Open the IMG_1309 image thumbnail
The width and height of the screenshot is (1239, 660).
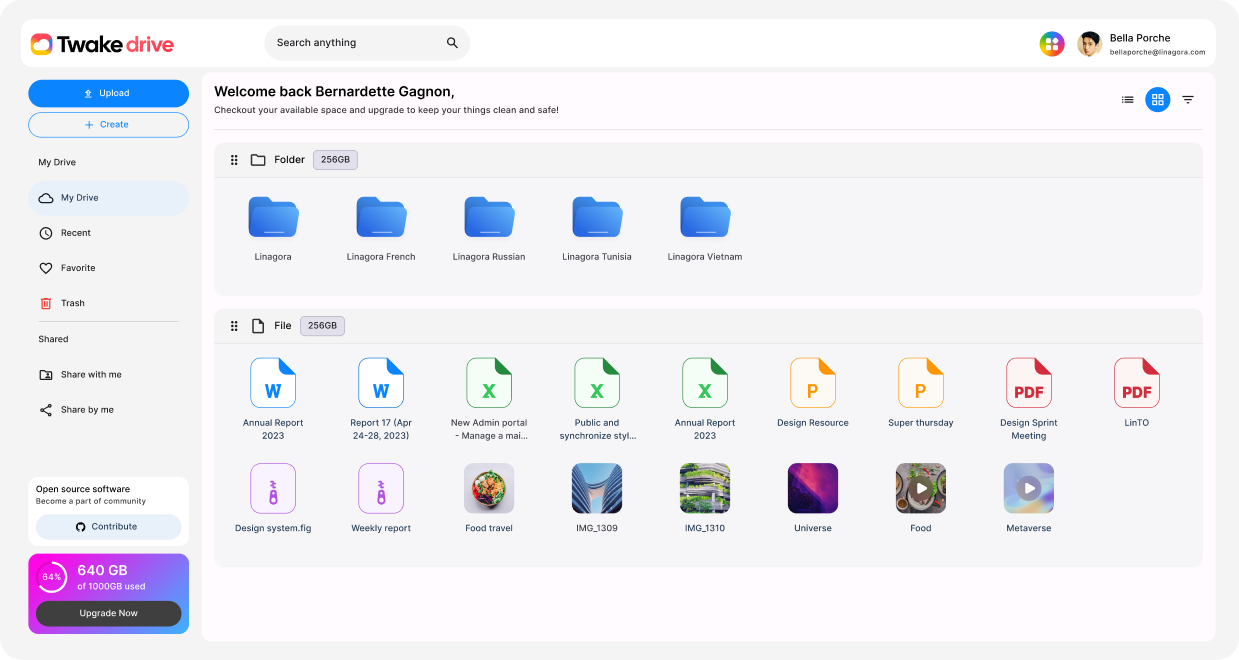click(x=597, y=487)
